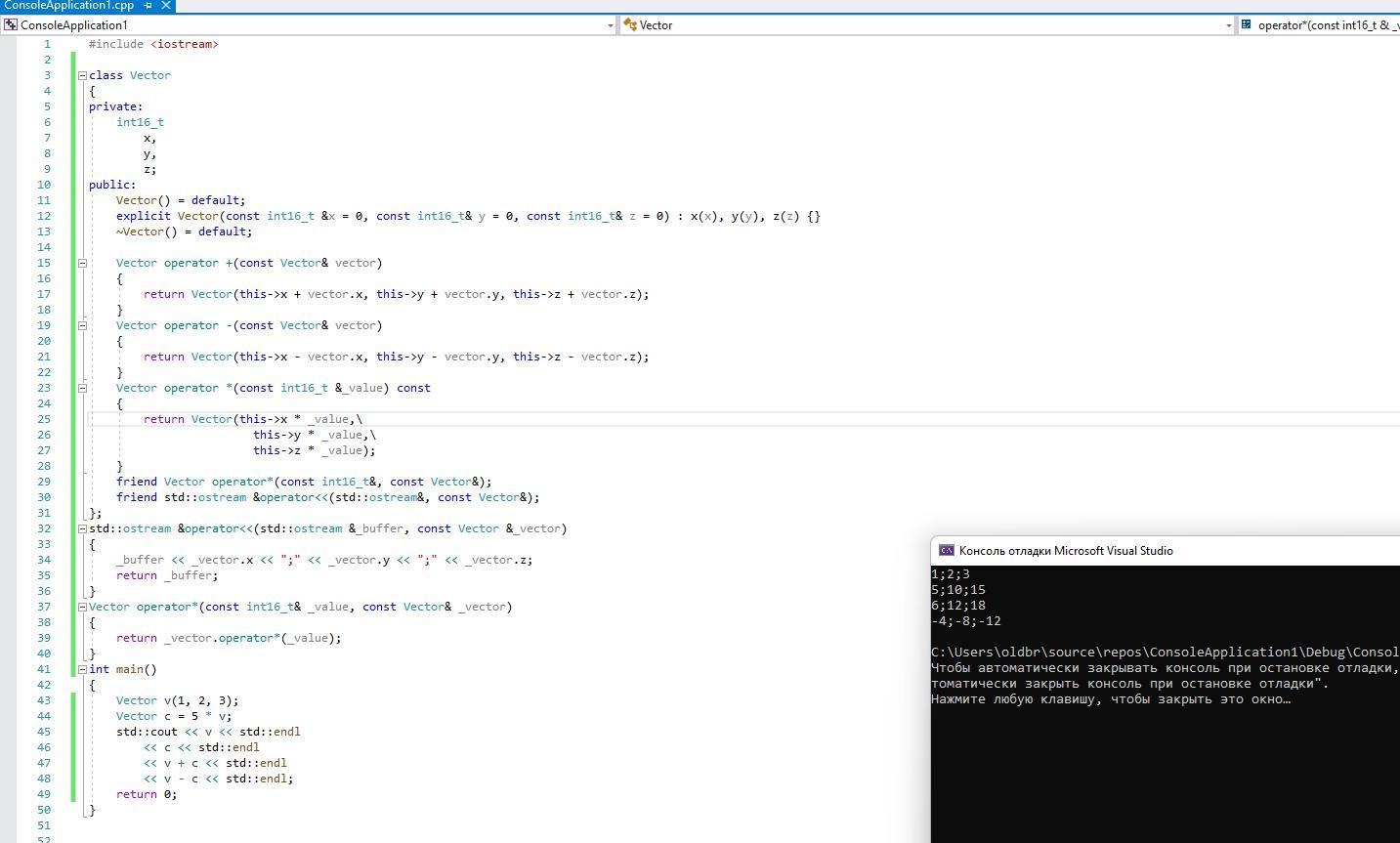Close the ConsoleApplication1.cpp tab

[166, 5]
